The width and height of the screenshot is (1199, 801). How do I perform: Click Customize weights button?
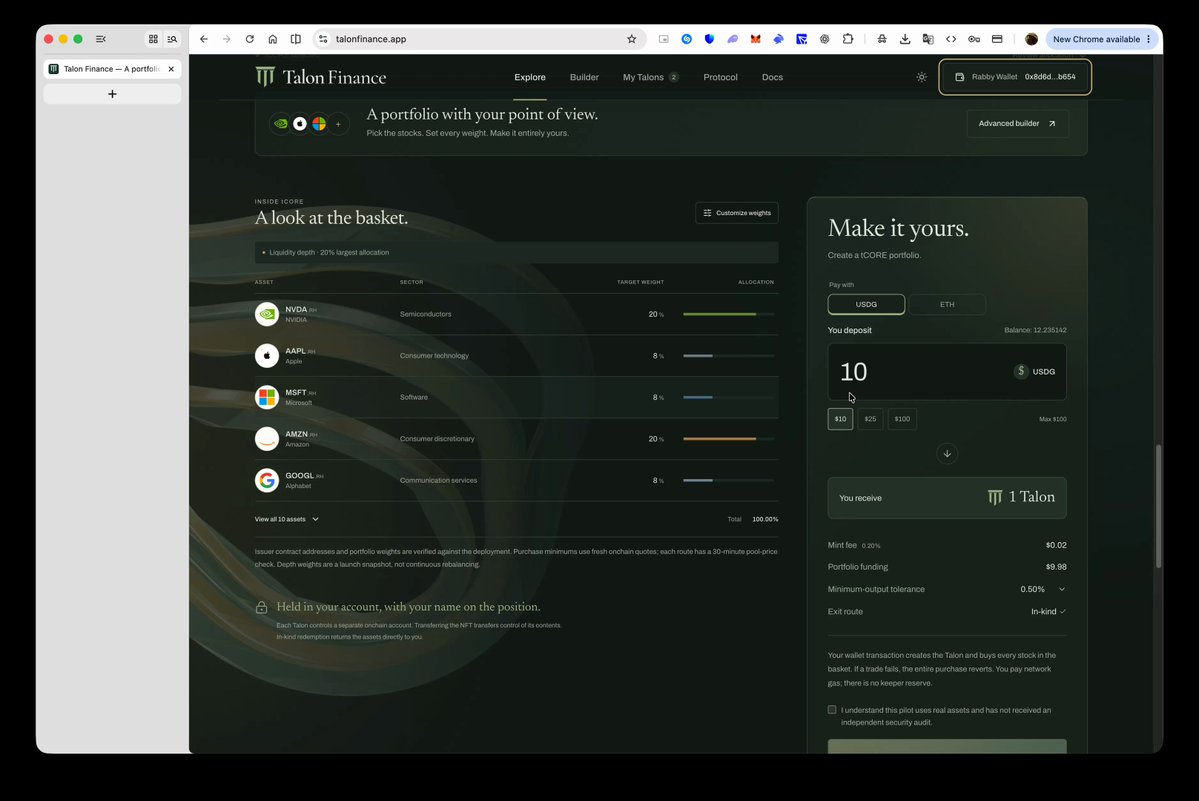pos(737,213)
